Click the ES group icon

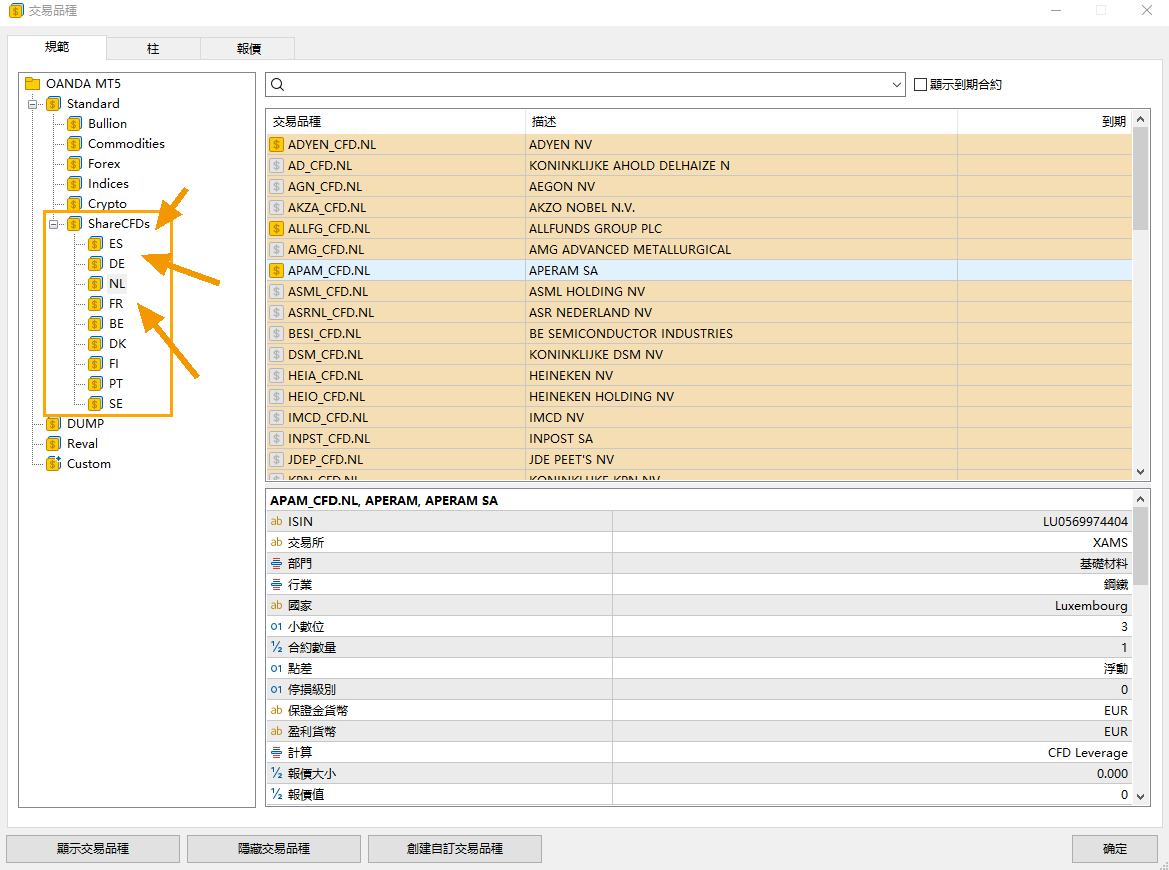tap(95, 244)
